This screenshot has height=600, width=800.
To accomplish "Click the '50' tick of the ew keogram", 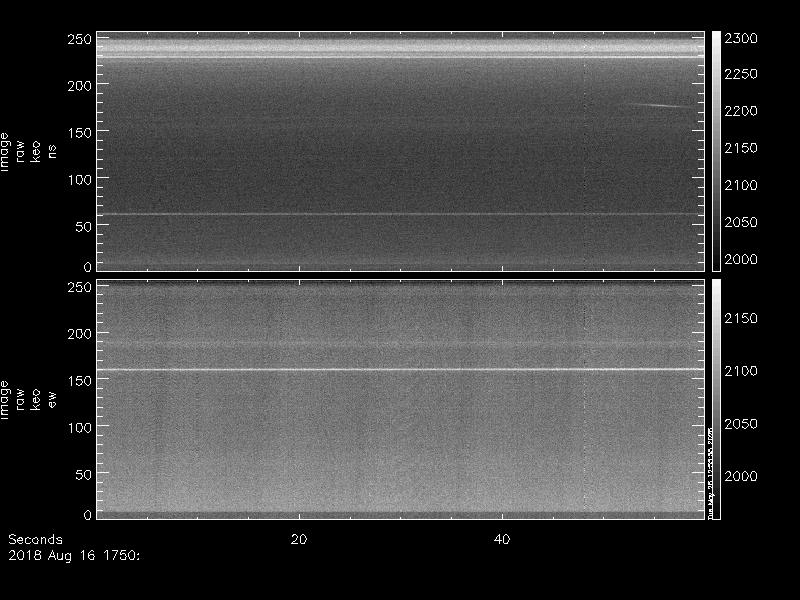I will 84,474.
